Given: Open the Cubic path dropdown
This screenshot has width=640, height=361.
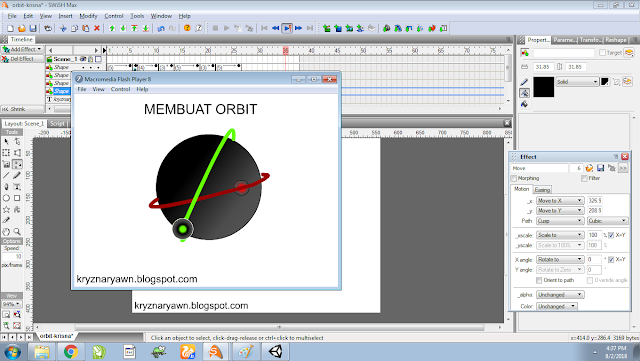Looking at the screenshot, I should (x=607, y=221).
